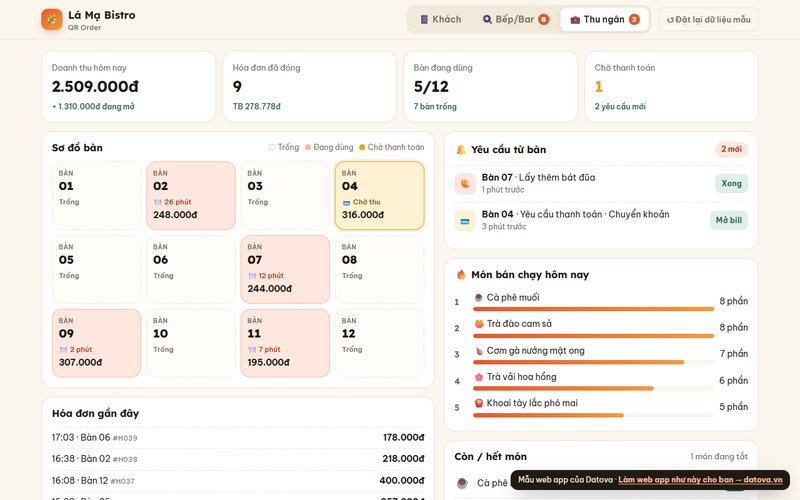The width and height of the screenshot is (800, 500).
Task: Click the Lá Mạ Bistro logo icon
Action: [x=52, y=19]
